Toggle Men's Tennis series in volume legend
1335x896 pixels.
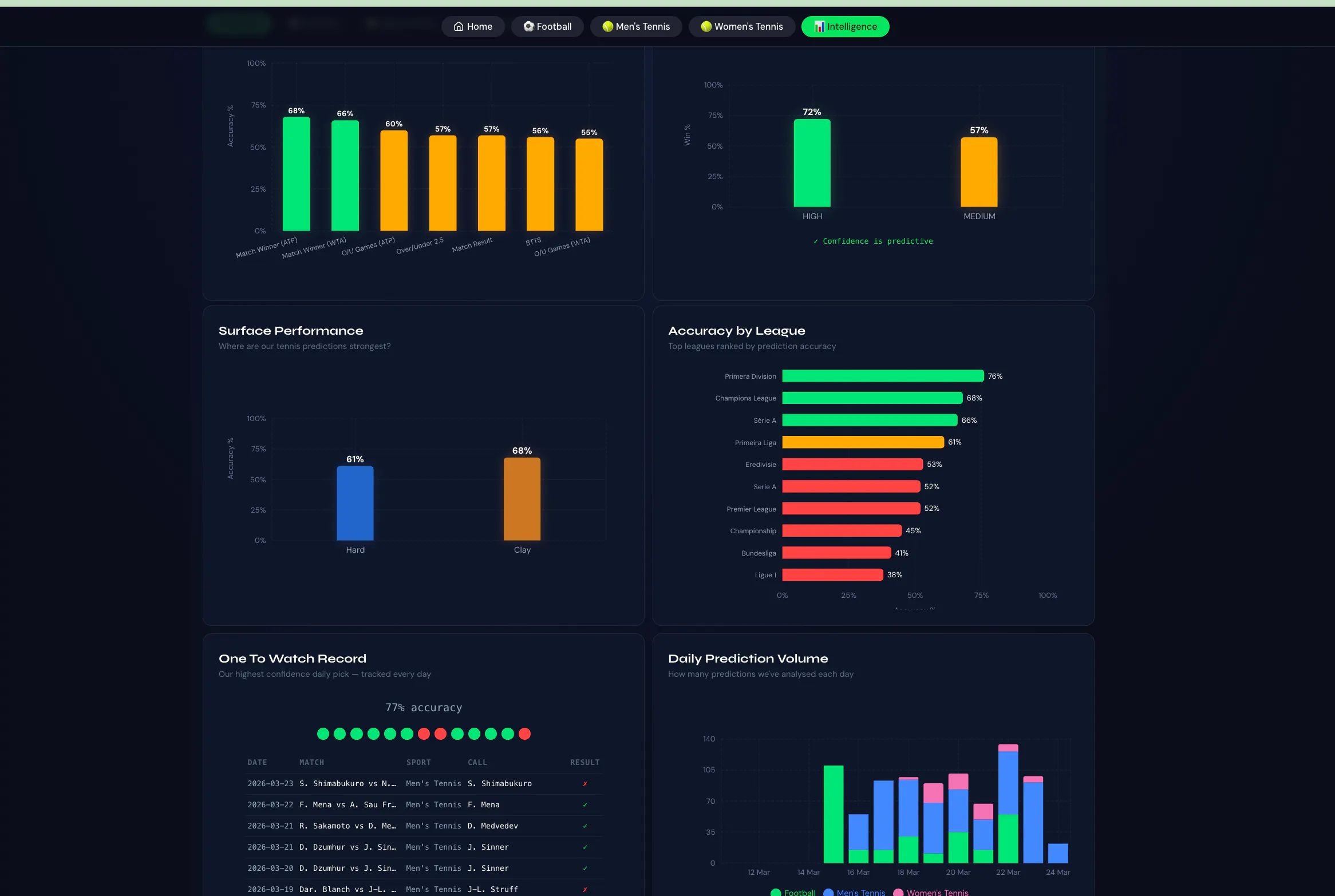point(854,892)
